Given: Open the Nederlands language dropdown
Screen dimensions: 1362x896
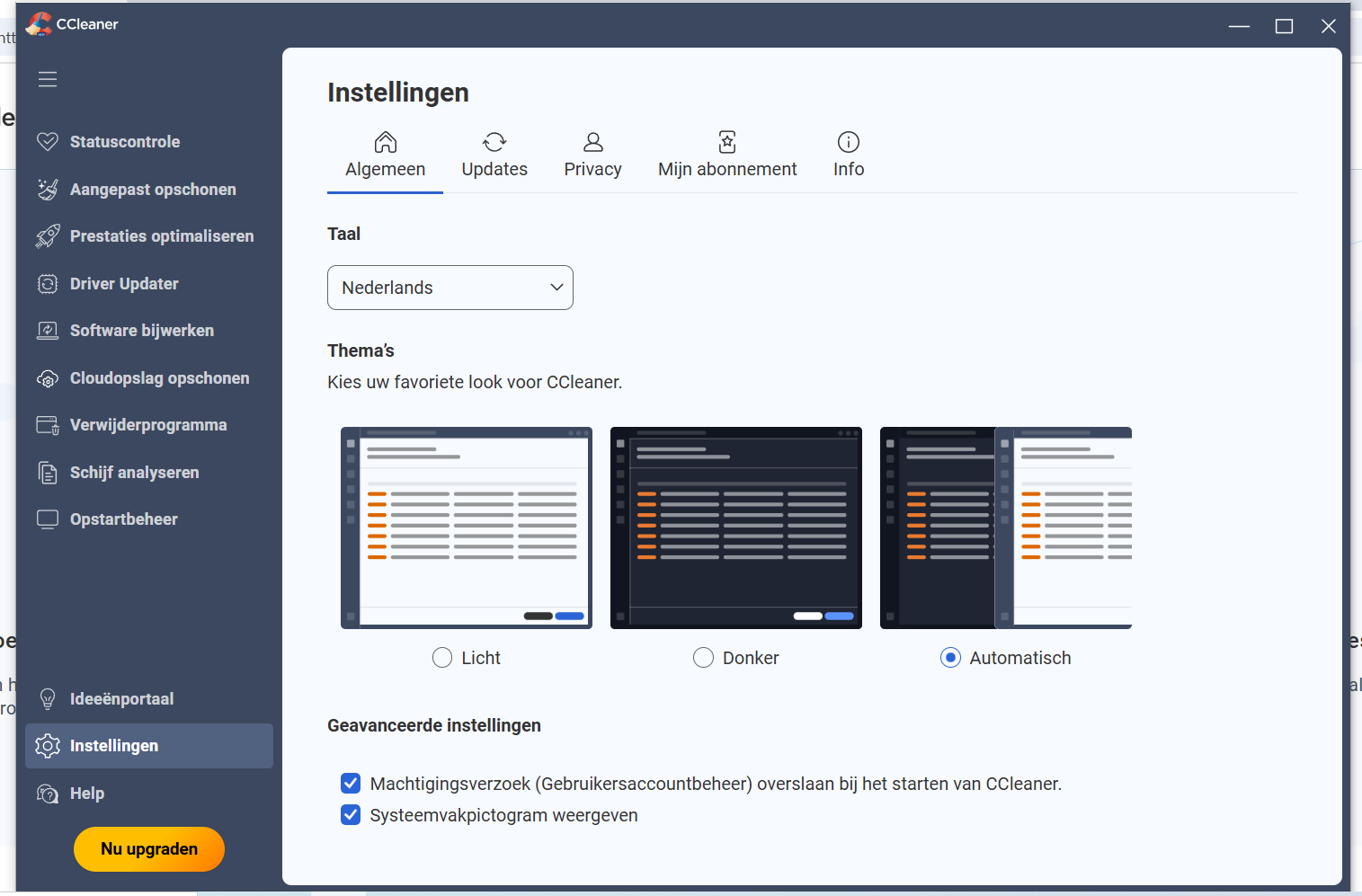Looking at the screenshot, I should [450, 288].
